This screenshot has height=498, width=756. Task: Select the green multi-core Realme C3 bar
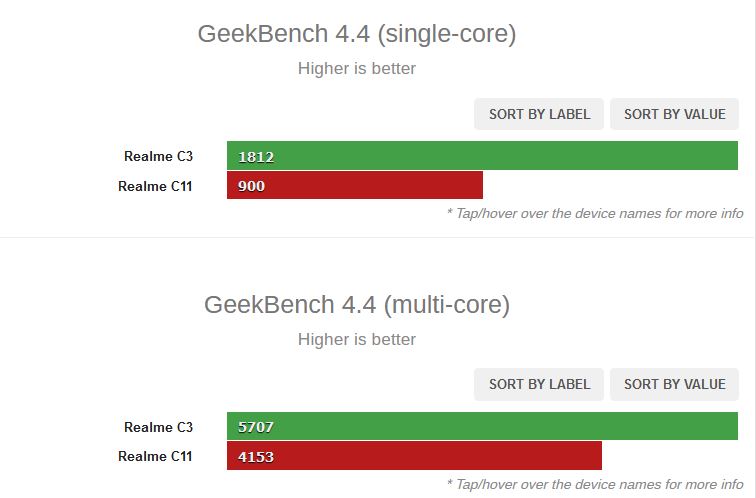coord(482,426)
